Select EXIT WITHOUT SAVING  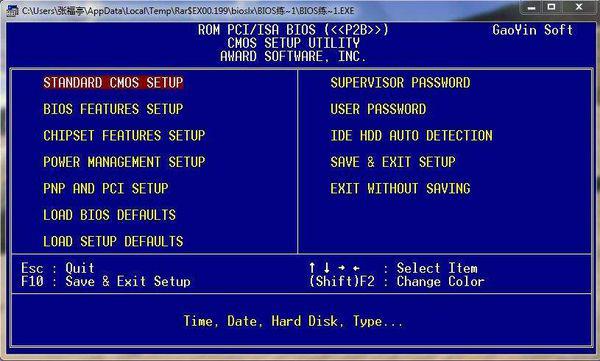click(400, 188)
